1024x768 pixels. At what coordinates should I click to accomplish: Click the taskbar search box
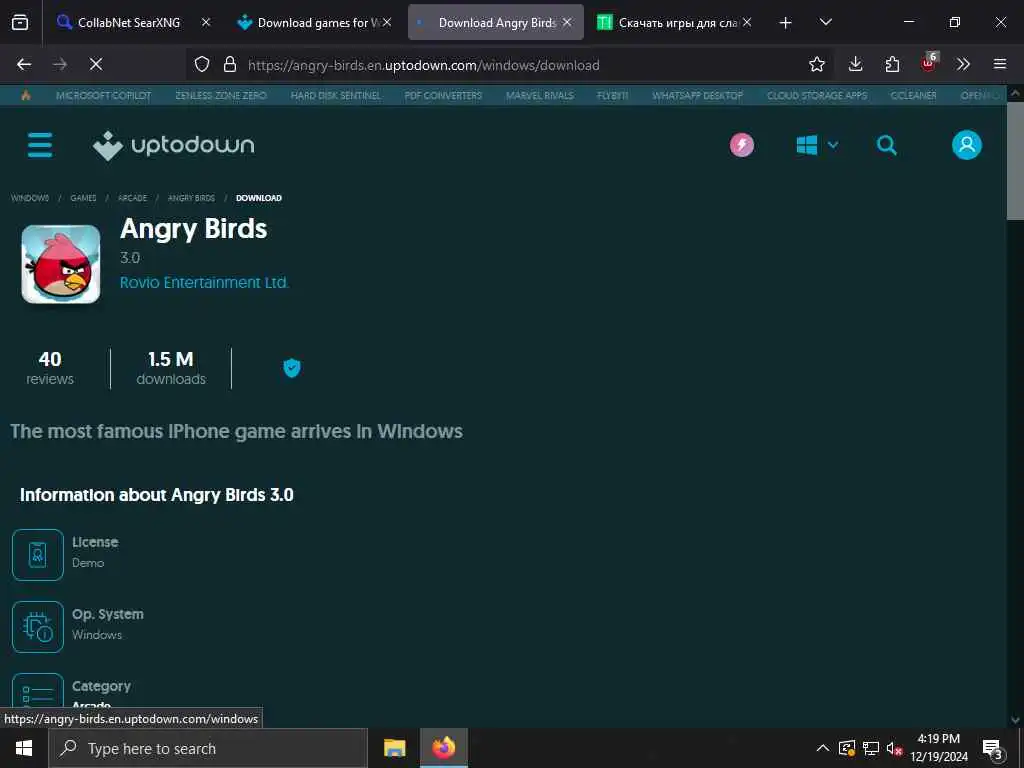point(208,748)
